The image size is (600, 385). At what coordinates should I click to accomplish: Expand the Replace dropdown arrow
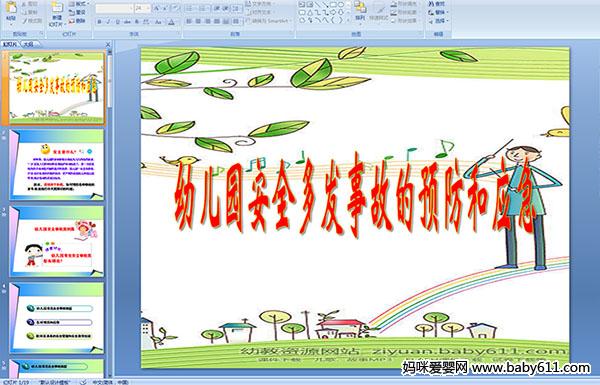pos(447,12)
